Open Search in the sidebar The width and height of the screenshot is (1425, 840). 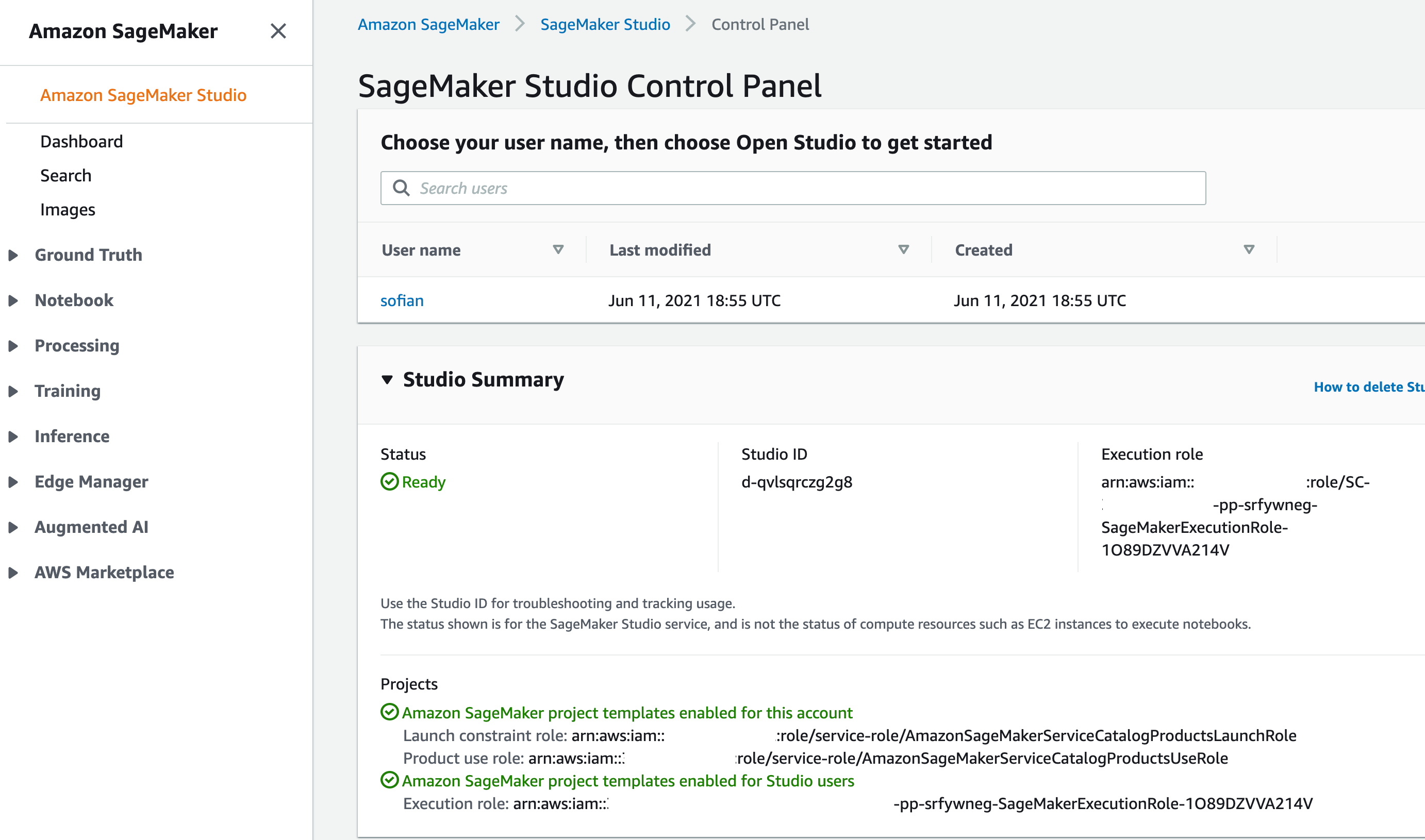65,175
